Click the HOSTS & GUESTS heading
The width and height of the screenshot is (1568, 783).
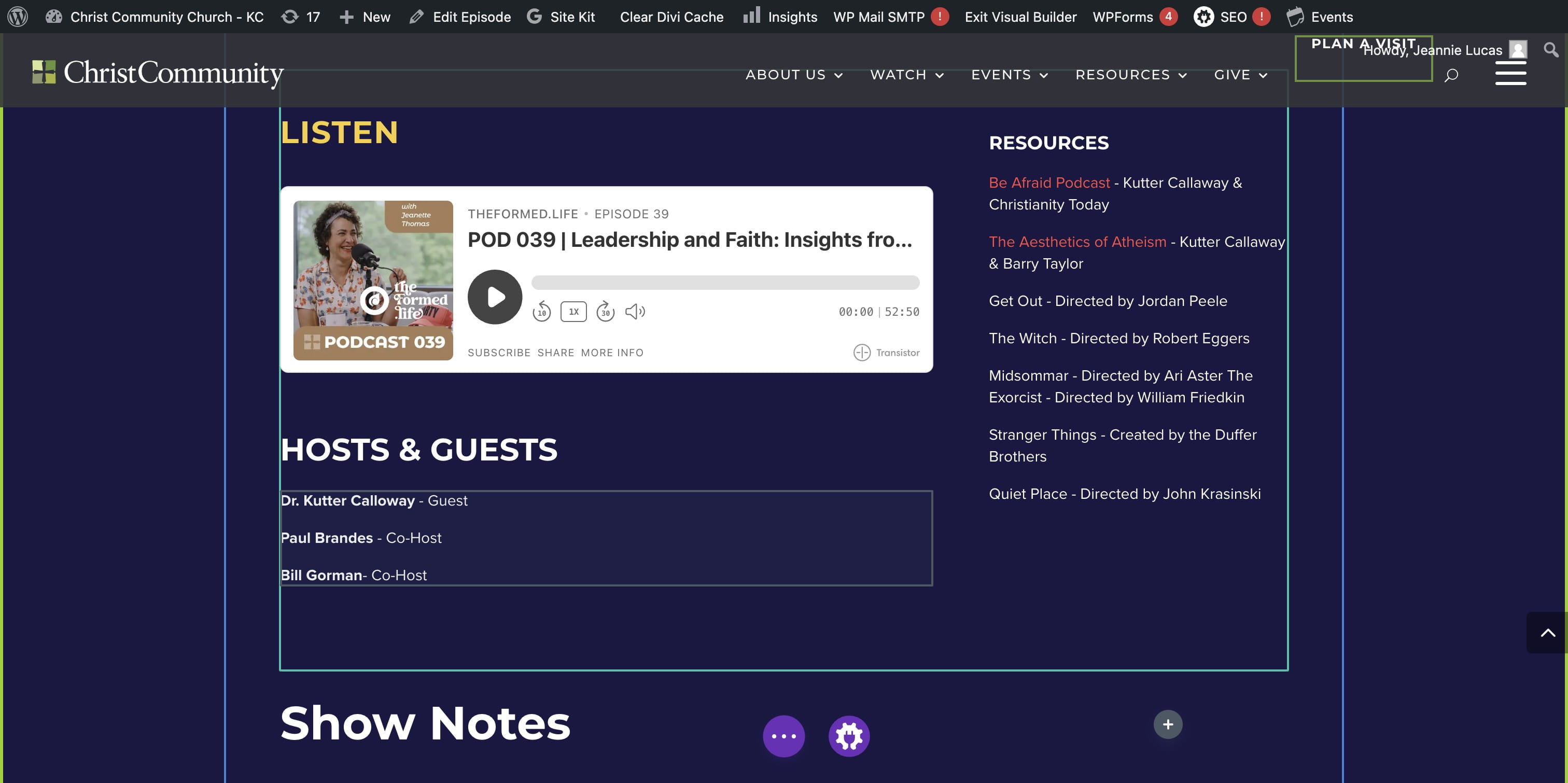(x=419, y=450)
